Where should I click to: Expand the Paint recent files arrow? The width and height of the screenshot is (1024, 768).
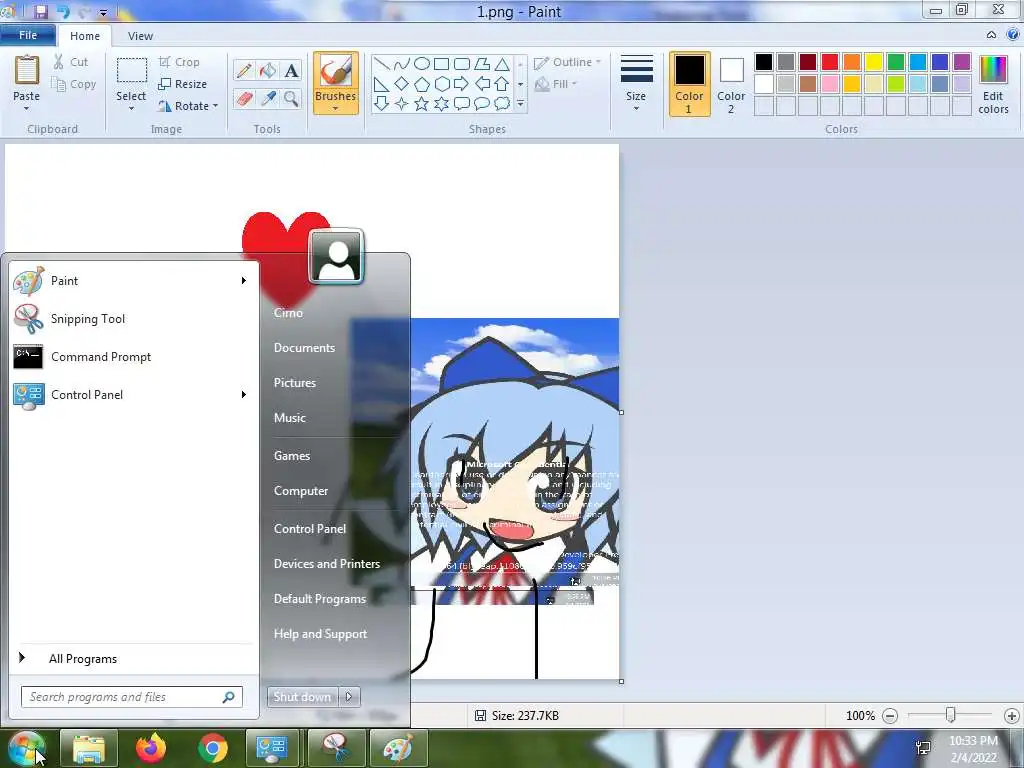pos(244,280)
